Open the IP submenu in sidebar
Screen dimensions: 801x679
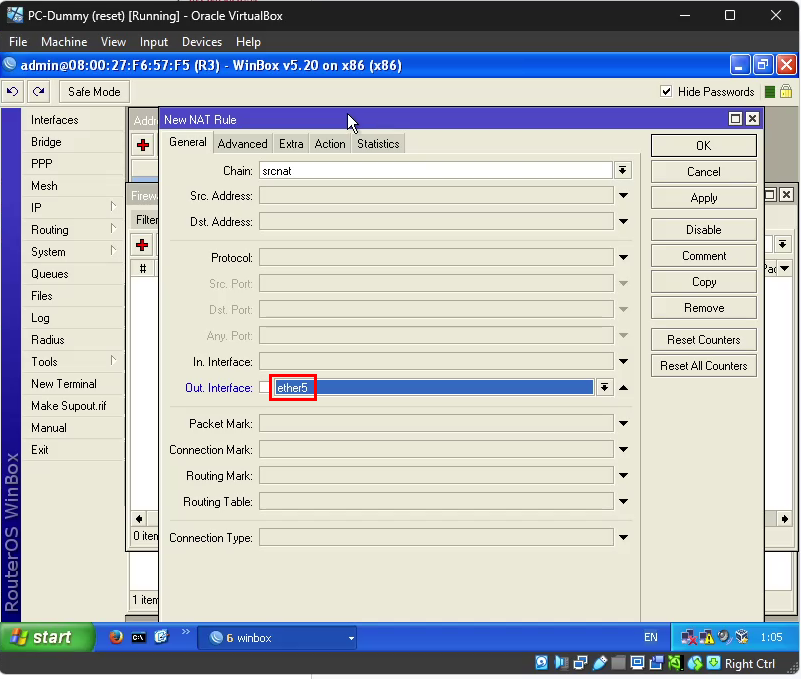[x=73, y=207]
